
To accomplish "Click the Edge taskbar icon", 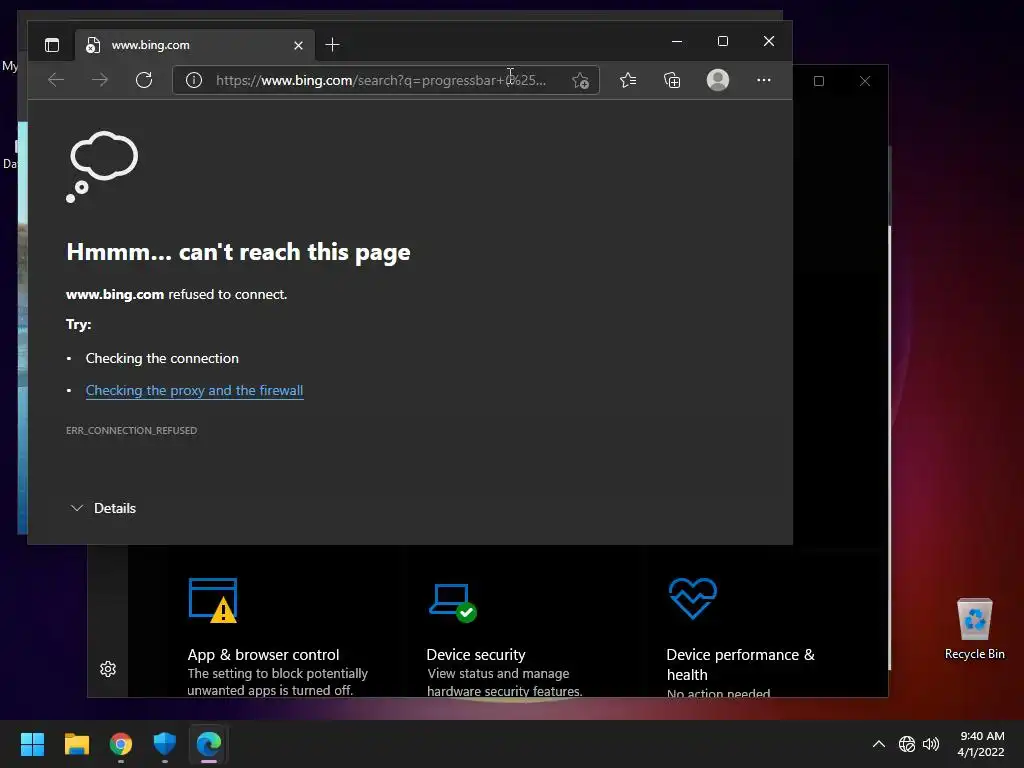I will point(209,744).
